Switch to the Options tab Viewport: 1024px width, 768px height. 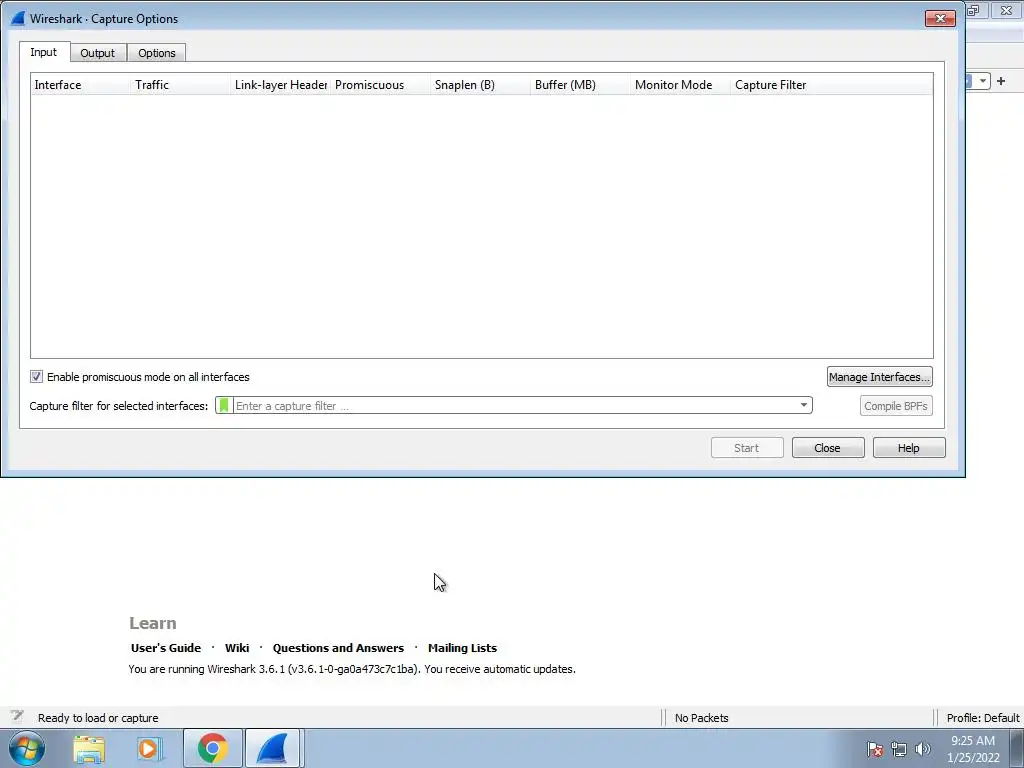point(157,53)
